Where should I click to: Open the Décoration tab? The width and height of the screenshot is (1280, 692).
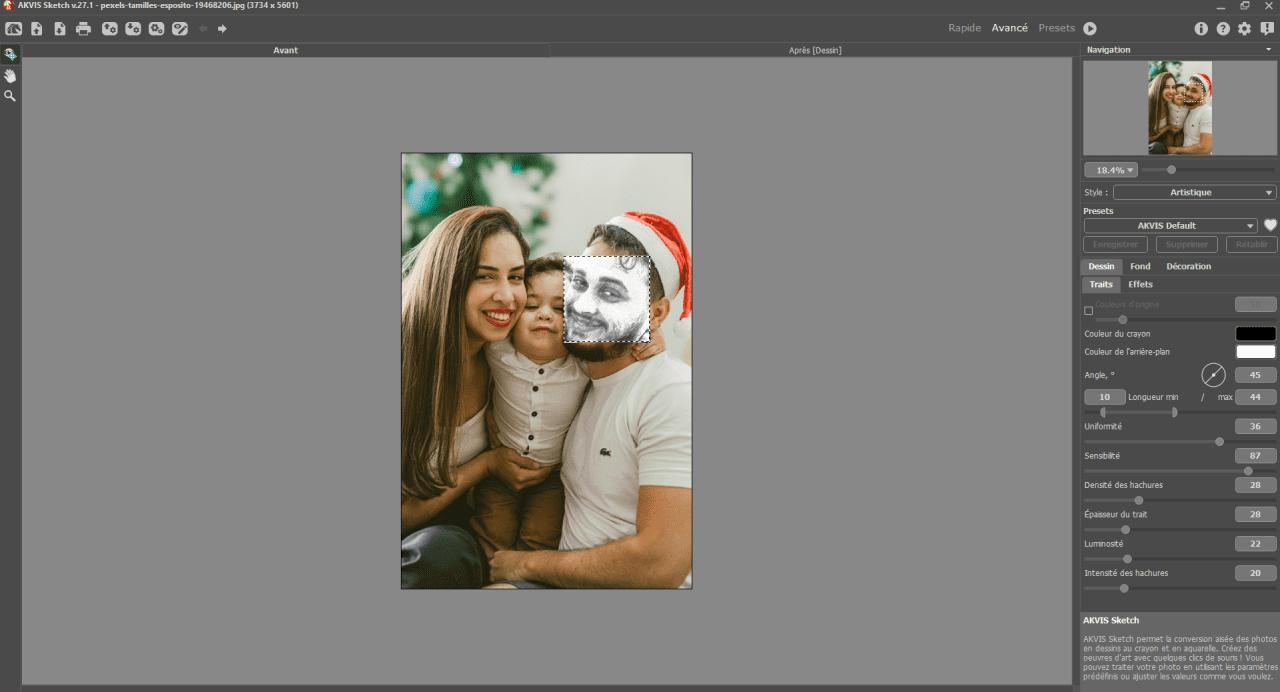click(x=1188, y=267)
